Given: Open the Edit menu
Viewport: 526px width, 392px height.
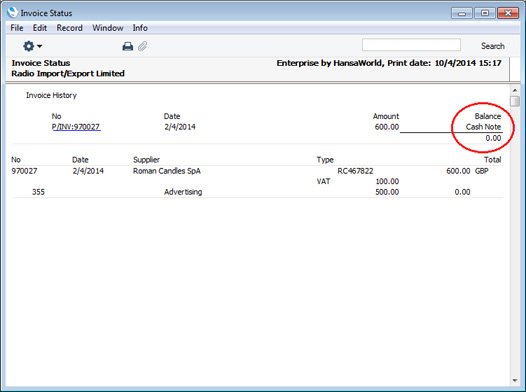Looking at the screenshot, I should [40, 28].
